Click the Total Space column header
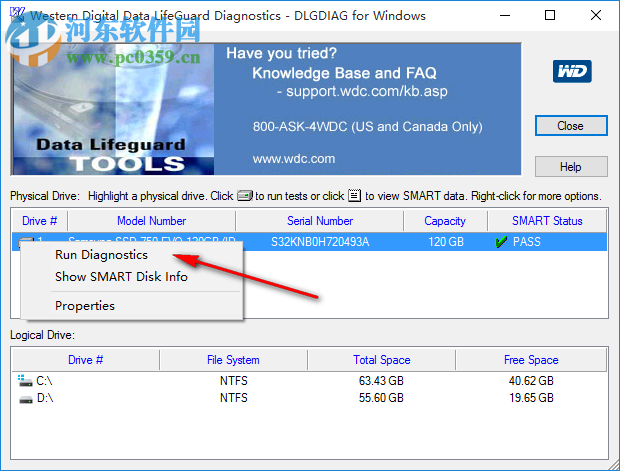The height and width of the screenshot is (471, 620). (x=382, y=360)
